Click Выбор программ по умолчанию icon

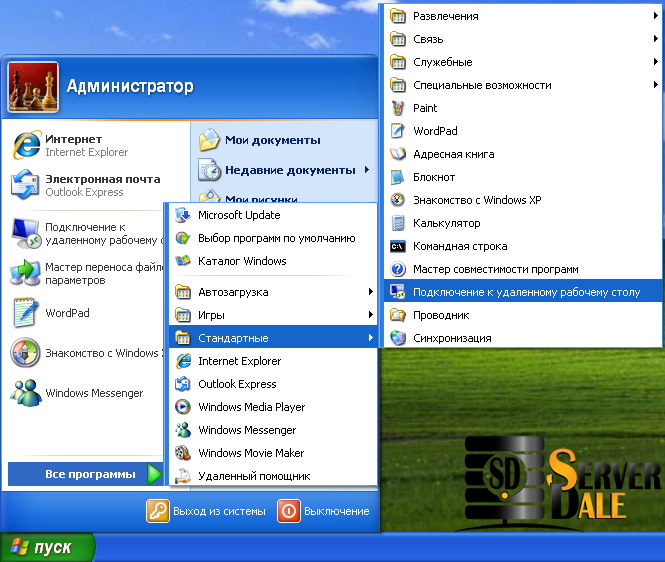[x=183, y=238]
